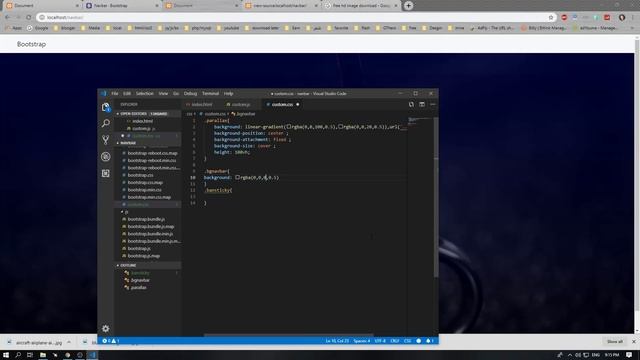Open the Windows Start menu

pos(6,355)
